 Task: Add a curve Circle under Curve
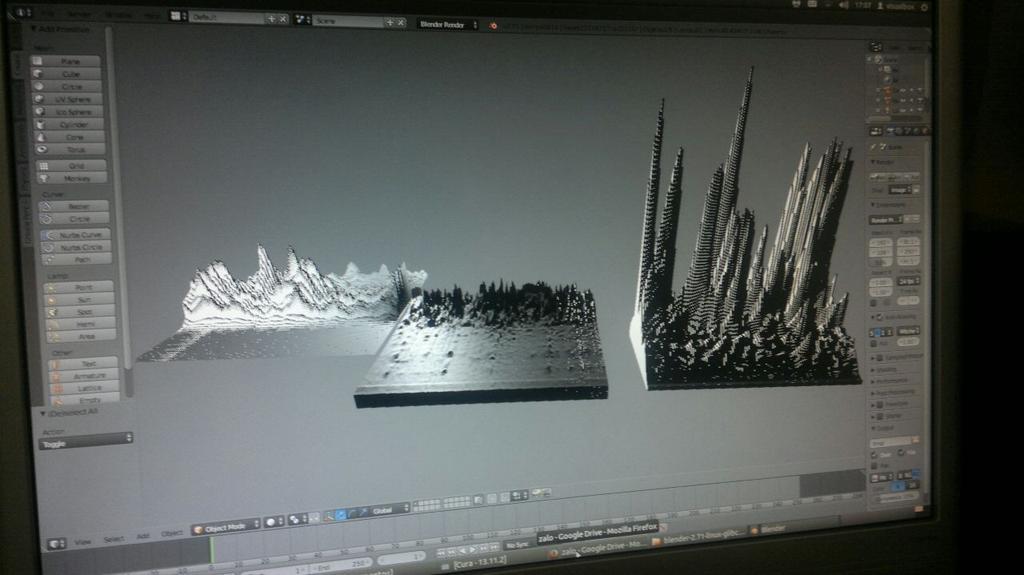click(x=75, y=219)
